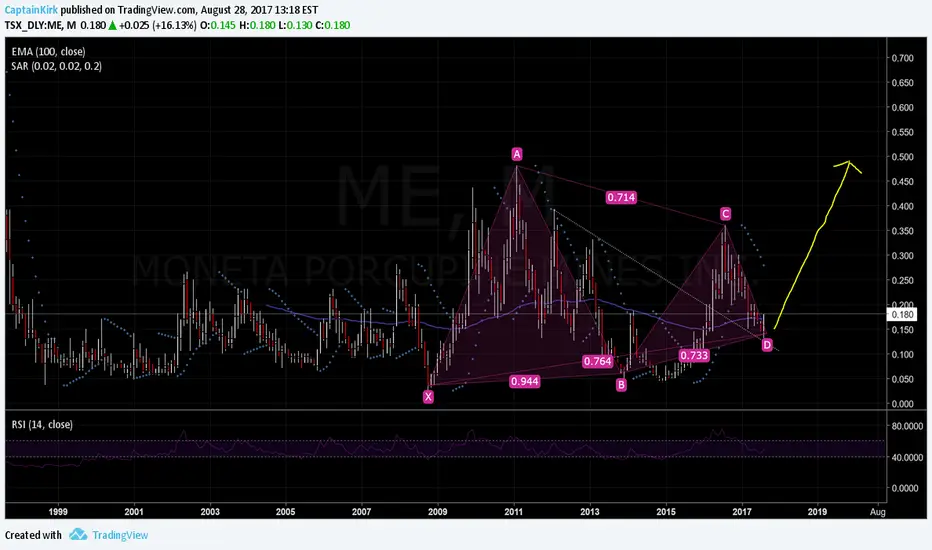Click the 2019 label on time axis
Viewport: 932px width, 550px height.
click(817, 511)
